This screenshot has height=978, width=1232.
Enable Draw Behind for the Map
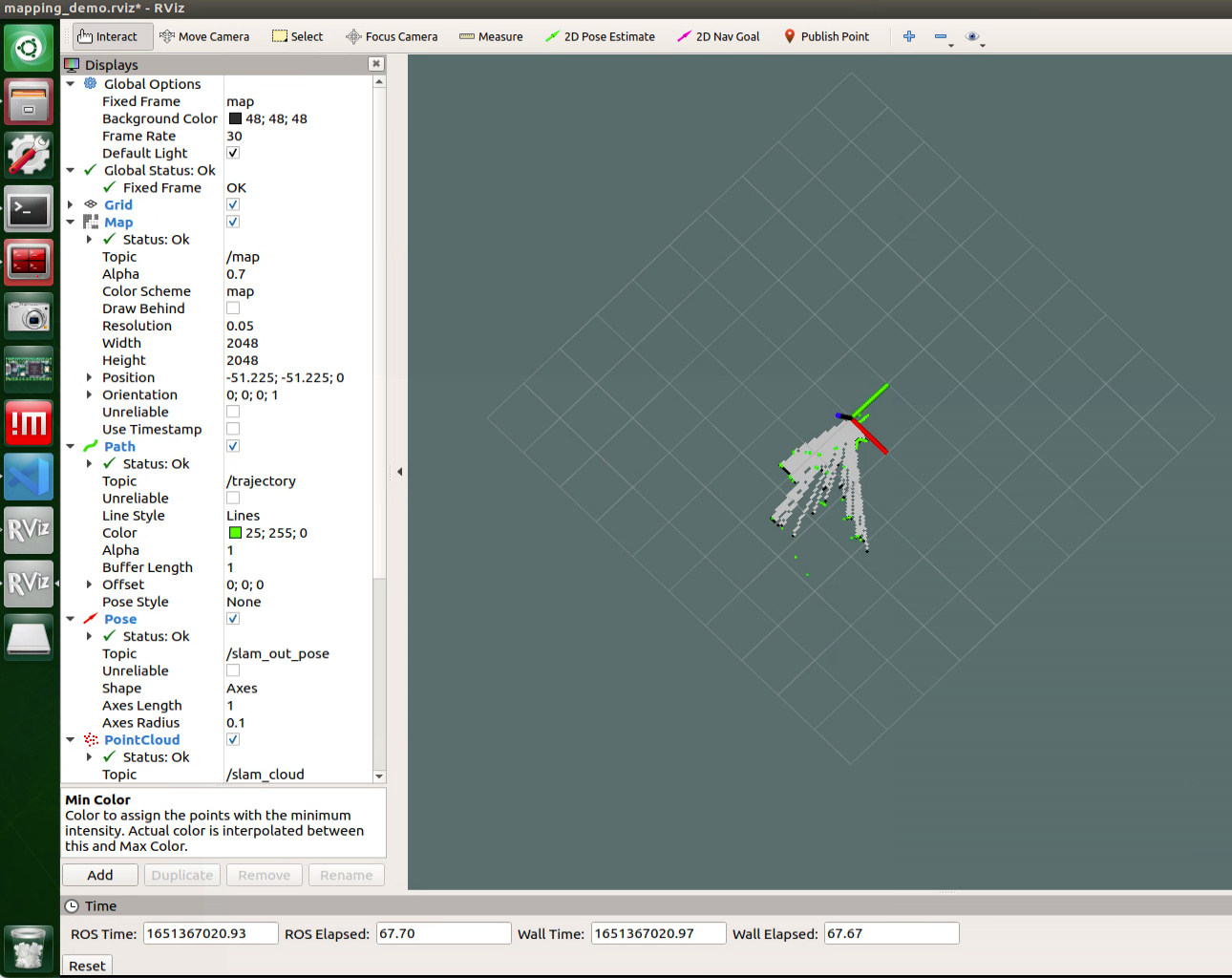(232, 308)
